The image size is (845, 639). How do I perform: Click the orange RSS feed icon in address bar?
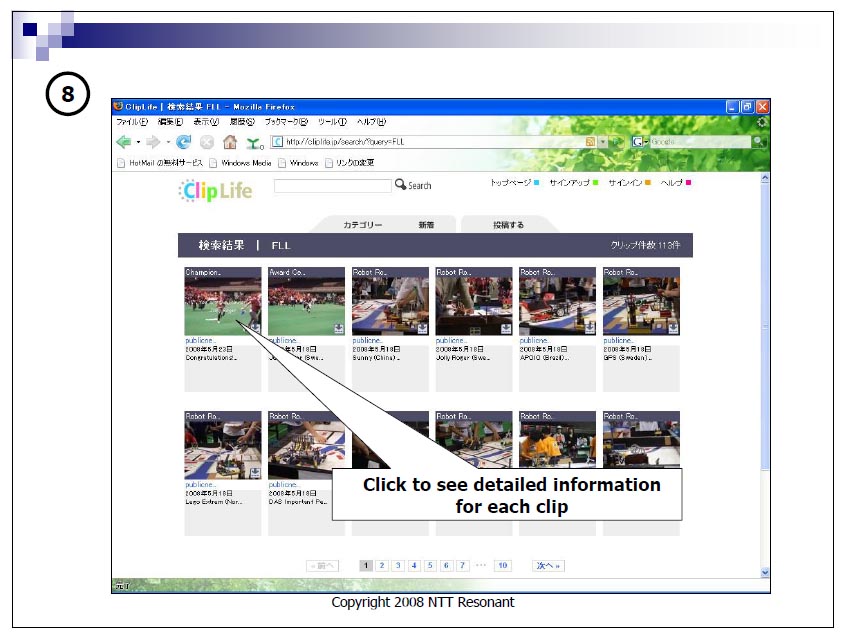(x=590, y=142)
